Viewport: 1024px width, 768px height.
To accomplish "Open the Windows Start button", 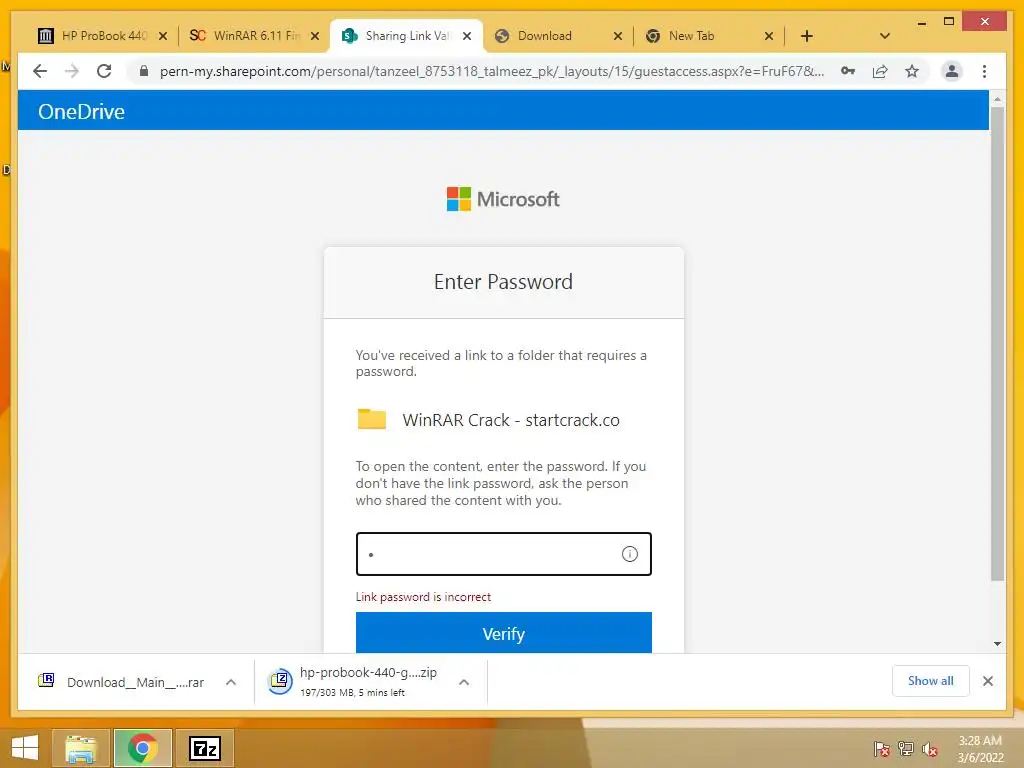I will pos(25,748).
